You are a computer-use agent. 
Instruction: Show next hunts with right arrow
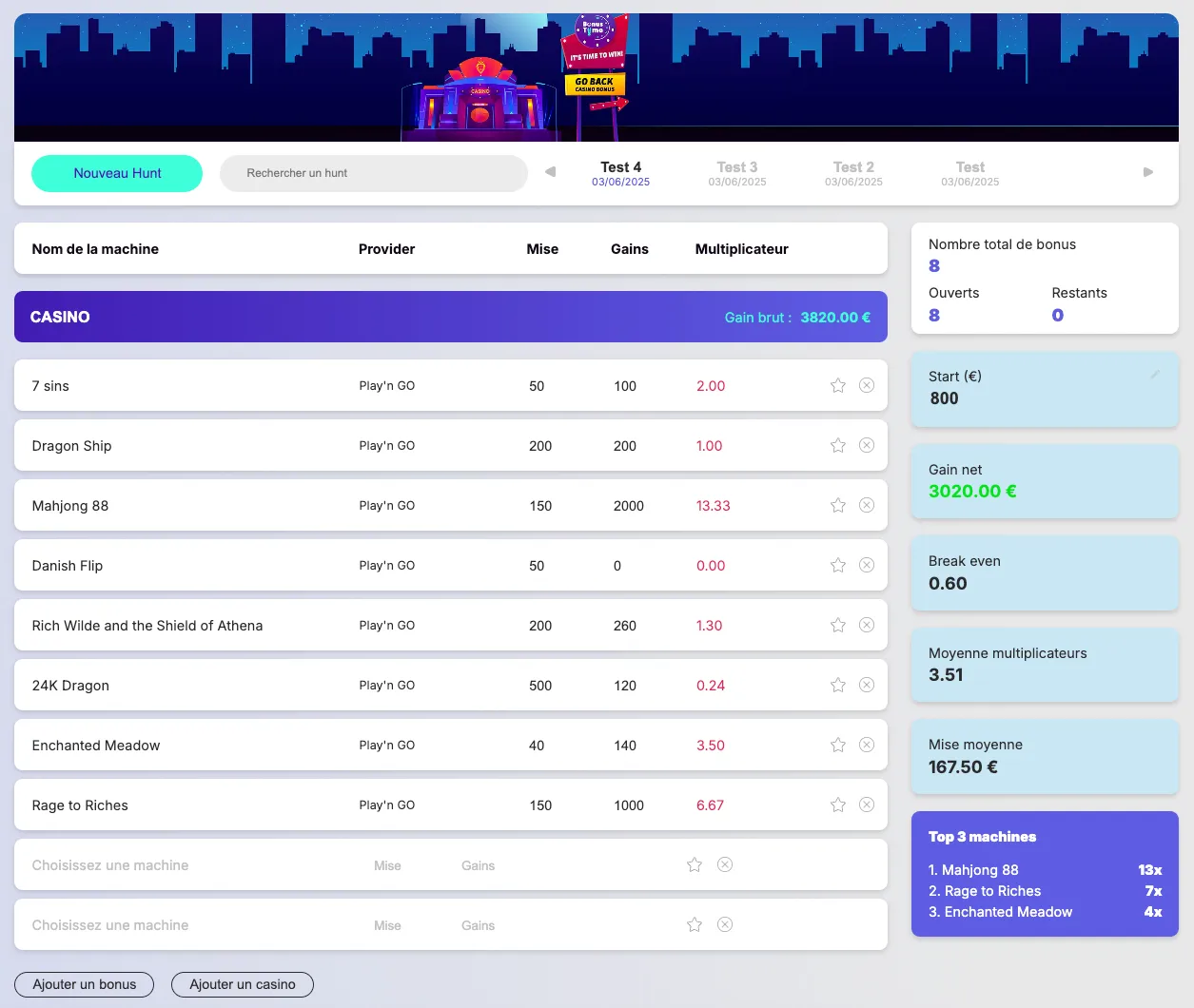click(1147, 172)
